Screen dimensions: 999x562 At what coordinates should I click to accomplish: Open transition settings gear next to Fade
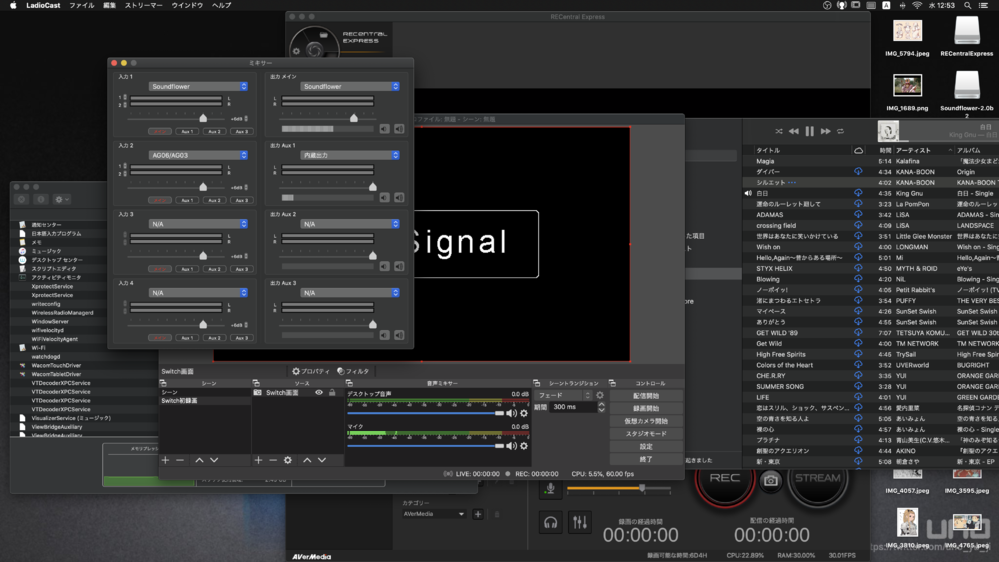coord(600,395)
